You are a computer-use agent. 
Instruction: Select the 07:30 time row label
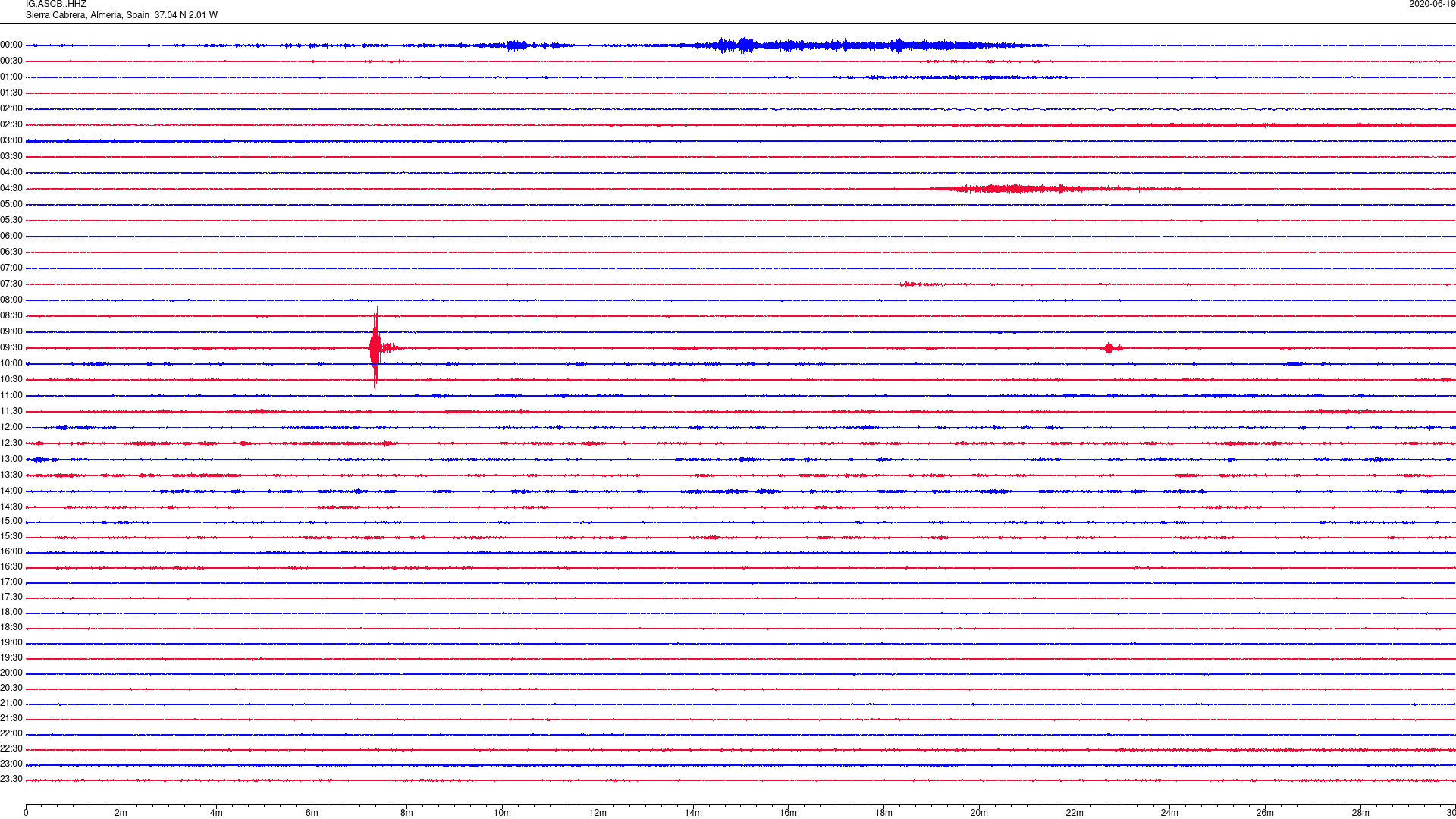pos(11,284)
